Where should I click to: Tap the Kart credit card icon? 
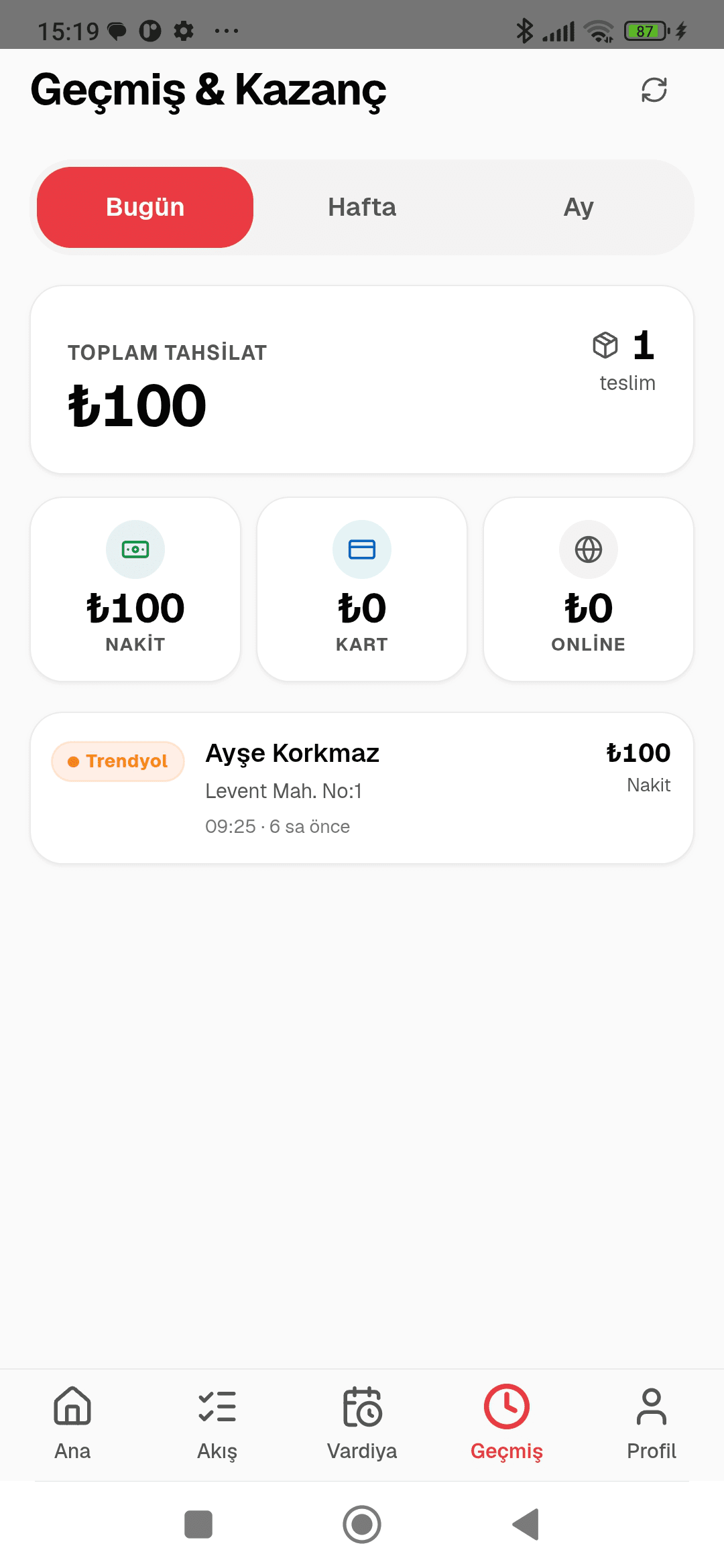pos(362,549)
